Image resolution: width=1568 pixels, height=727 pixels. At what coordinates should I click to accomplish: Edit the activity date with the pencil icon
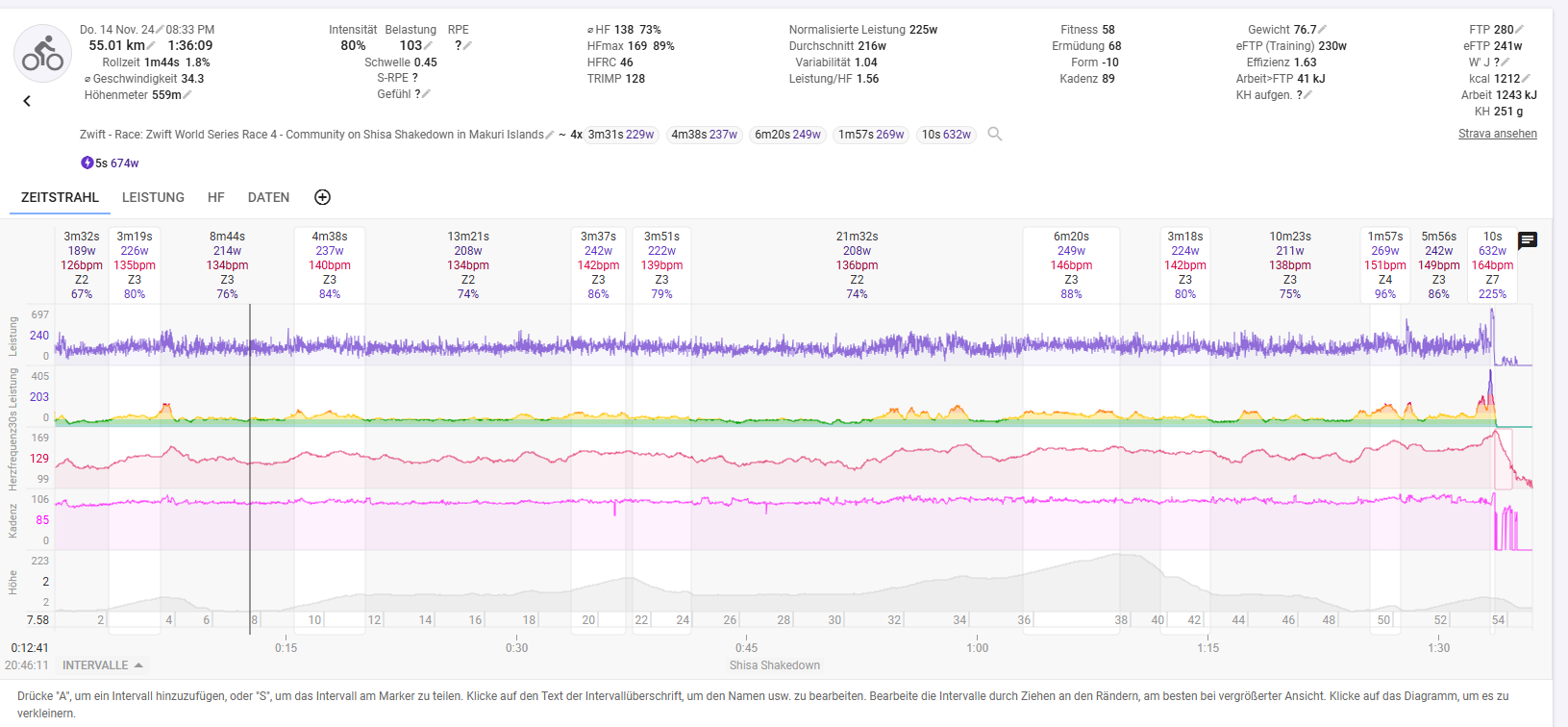(160, 30)
